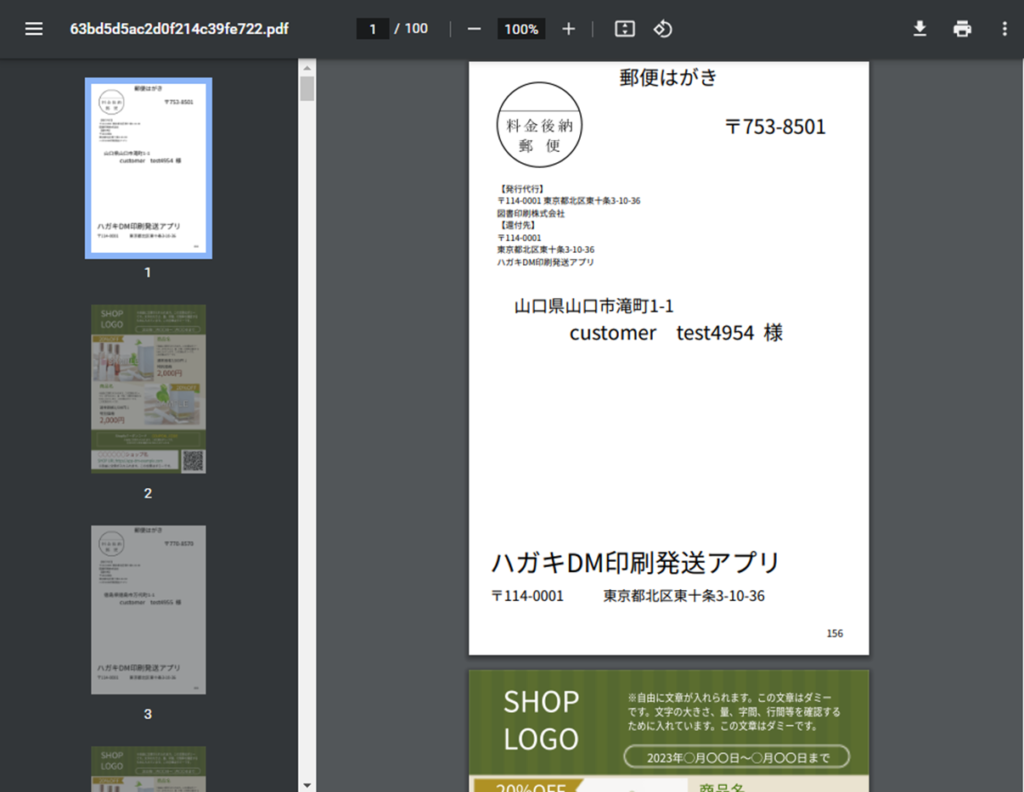Print the PDF document
This screenshot has width=1024, height=792.
(962, 29)
